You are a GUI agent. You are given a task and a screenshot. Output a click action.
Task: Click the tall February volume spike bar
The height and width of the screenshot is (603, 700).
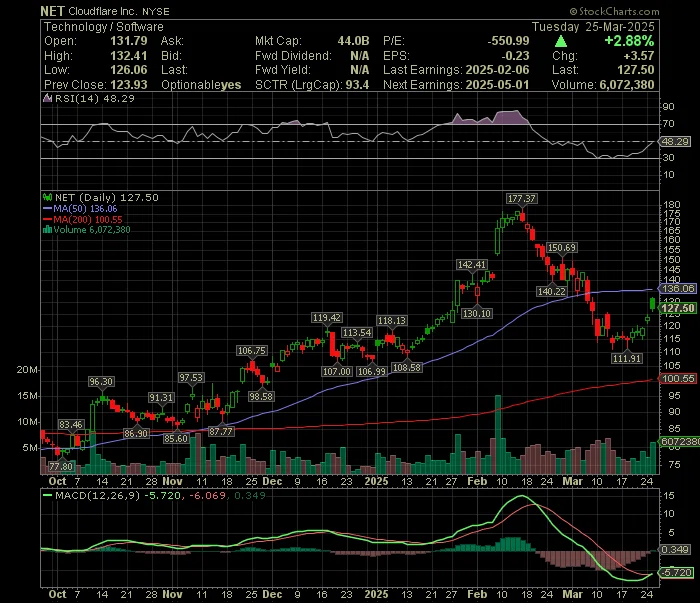498,434
